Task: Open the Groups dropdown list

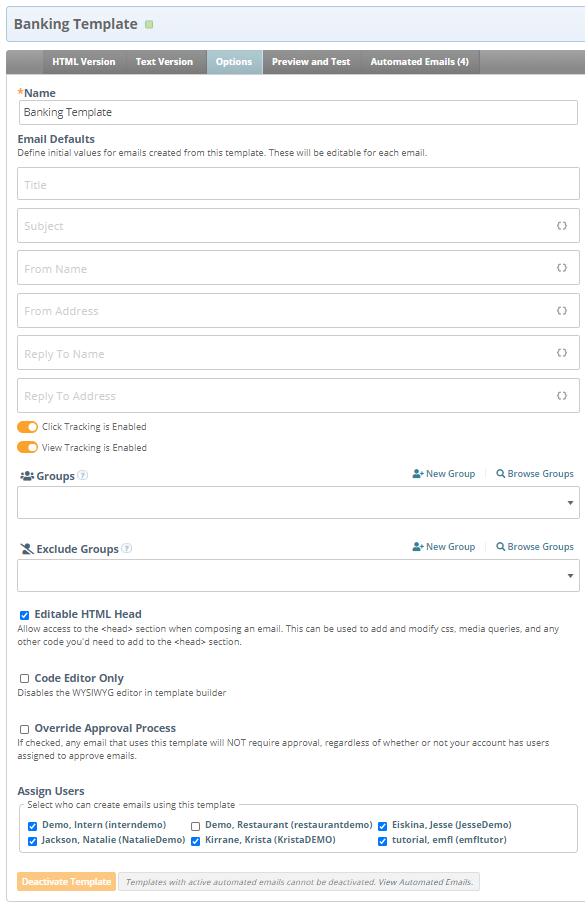Action: coord(298,503)
